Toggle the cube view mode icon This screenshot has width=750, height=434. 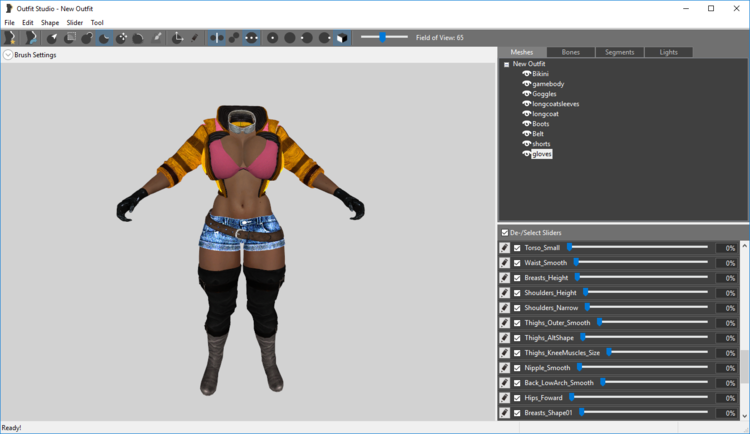coord(342,38)
